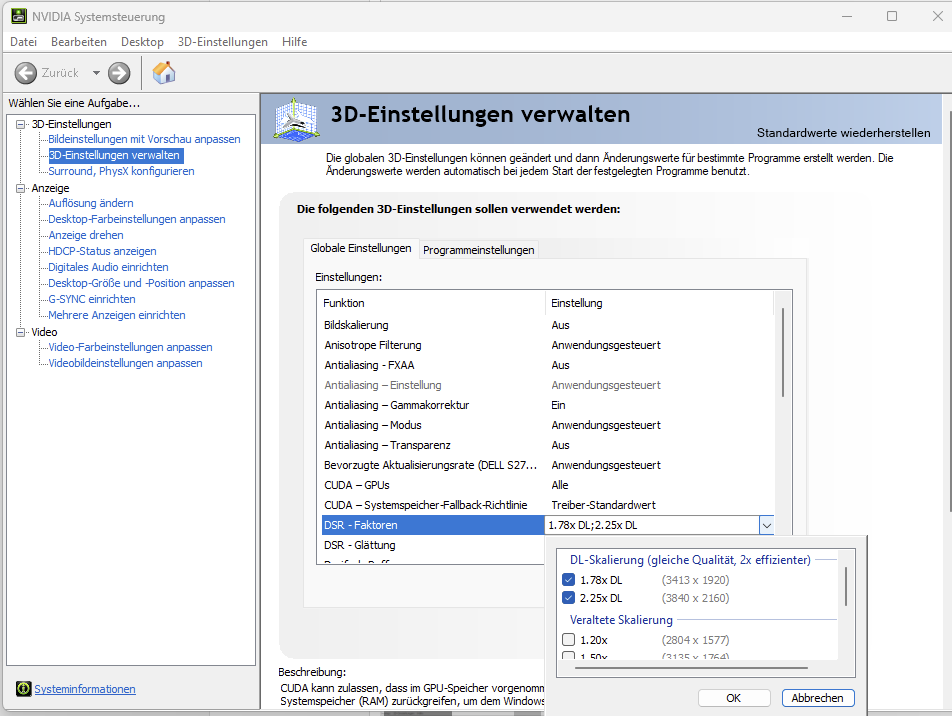Open the Bearbeiten menu
The width and height of the screenshot is (952, 716).
tap(79, 42)
